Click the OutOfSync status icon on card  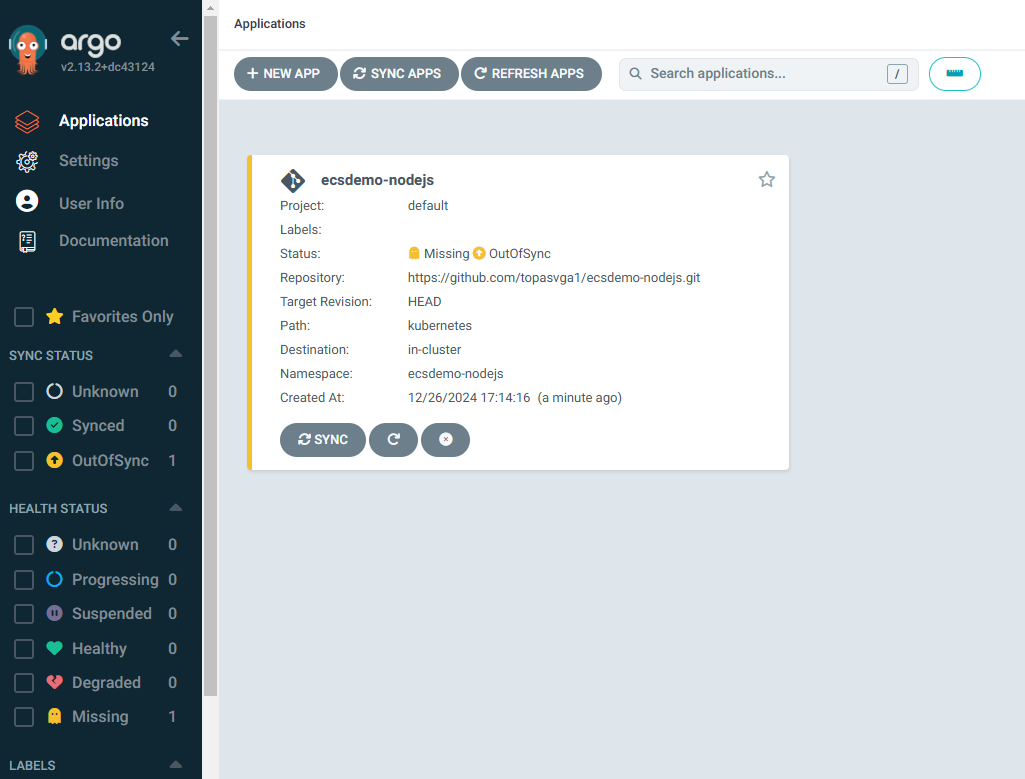(479, 253)
